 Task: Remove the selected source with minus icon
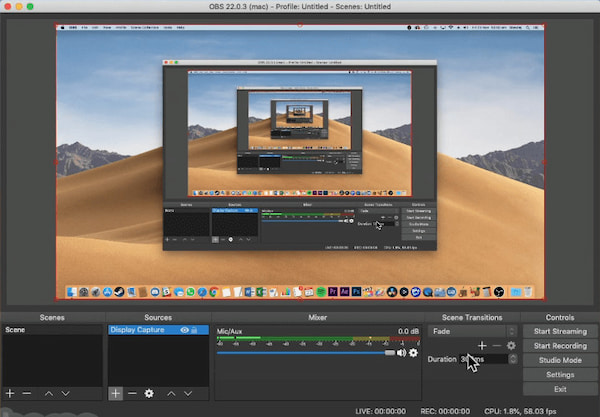[x=132, y=394]
